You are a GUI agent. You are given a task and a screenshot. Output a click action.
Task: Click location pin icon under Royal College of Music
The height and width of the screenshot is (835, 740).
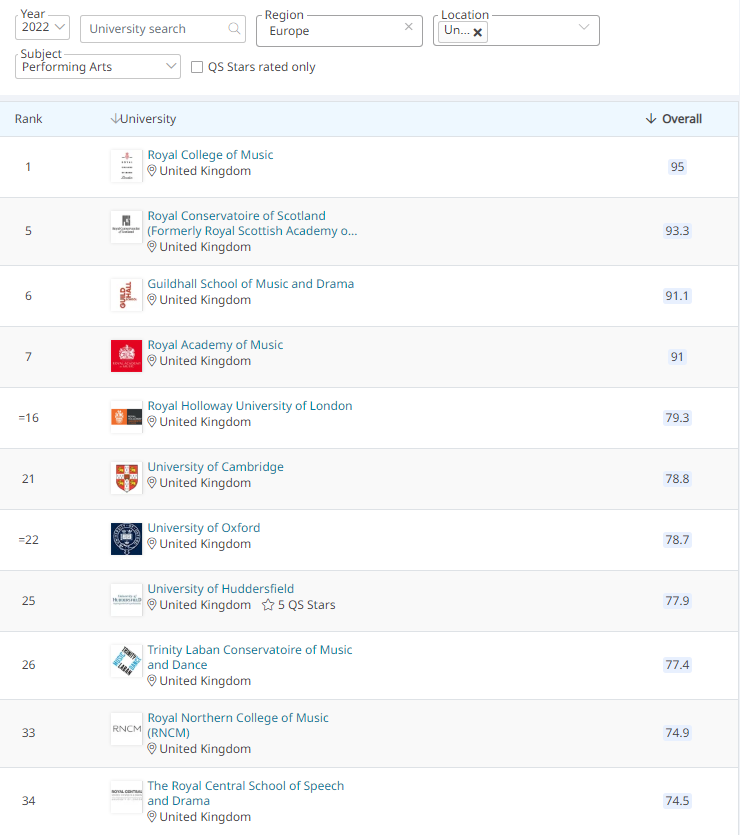click(x=152, y=171)
